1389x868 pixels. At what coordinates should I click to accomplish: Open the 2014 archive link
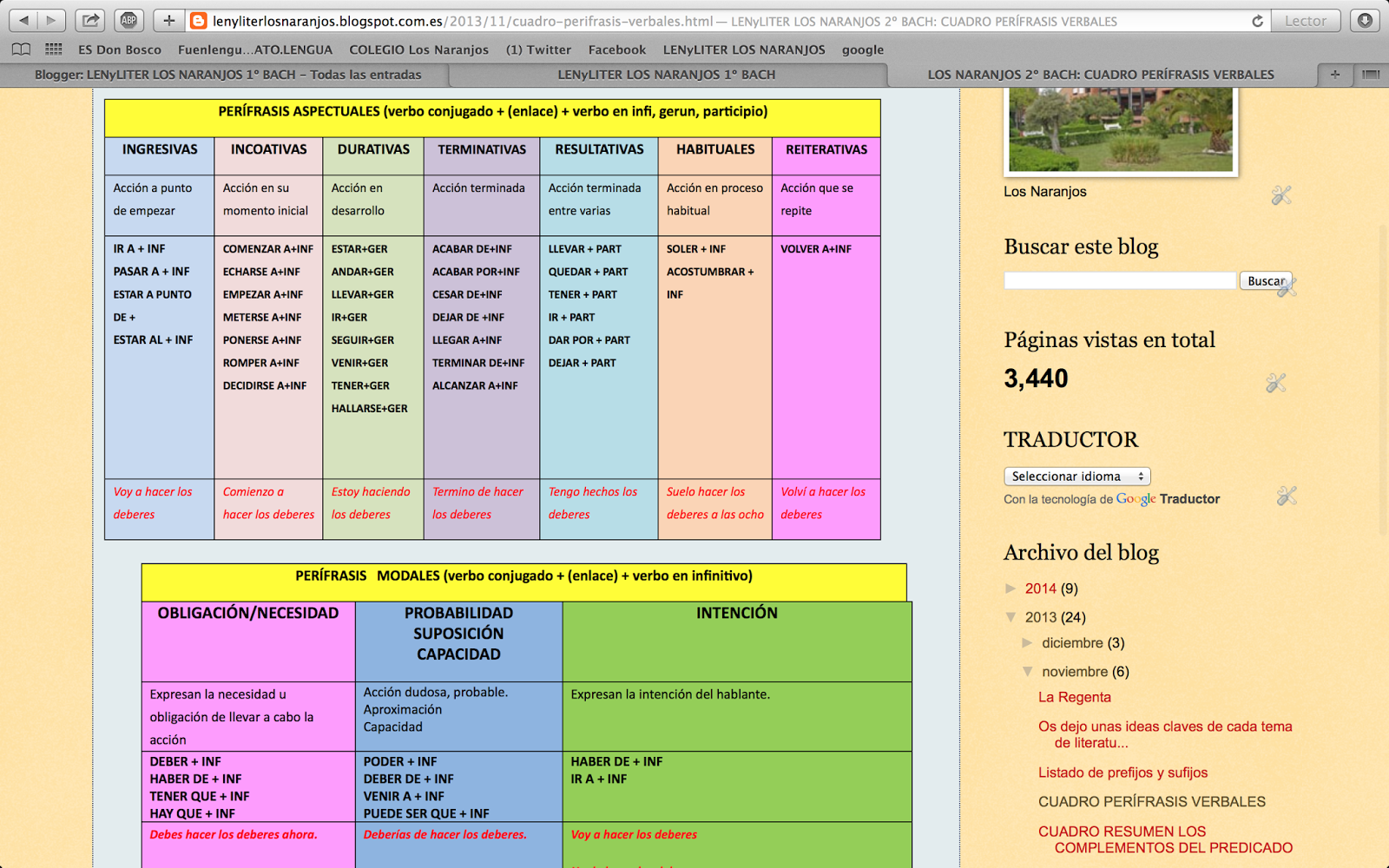(1040, 589)
